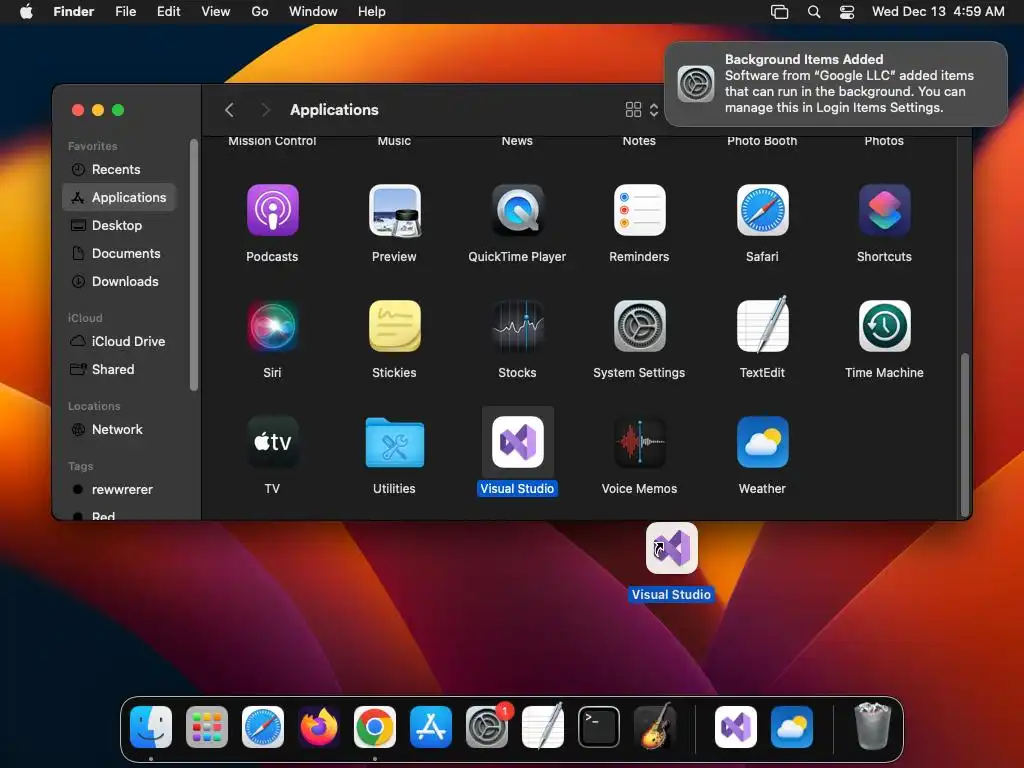Select the Visual Studio alias on the desktop
Viewport: 1024px width, 768px height.
(x=671, y=548)
